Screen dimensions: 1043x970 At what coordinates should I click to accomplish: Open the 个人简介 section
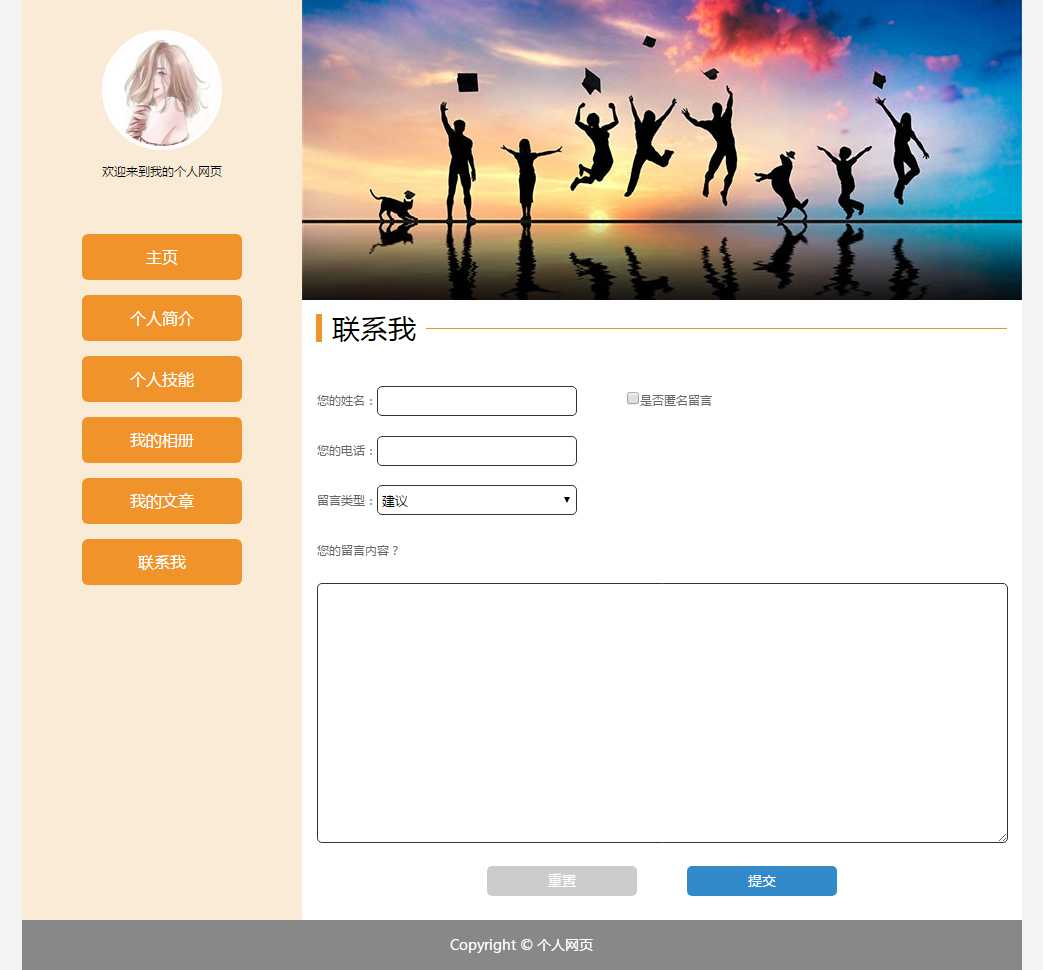coord(161,318)
